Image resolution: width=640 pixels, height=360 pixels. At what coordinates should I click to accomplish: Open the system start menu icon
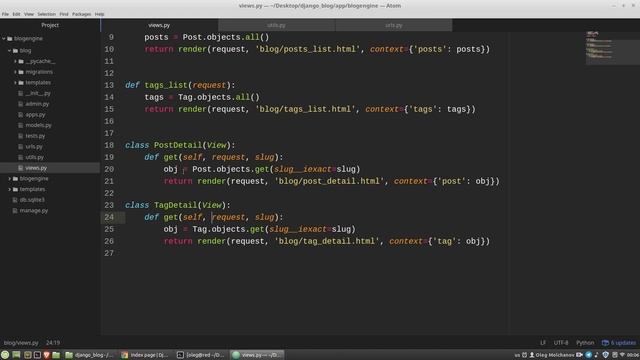(5, 355)
